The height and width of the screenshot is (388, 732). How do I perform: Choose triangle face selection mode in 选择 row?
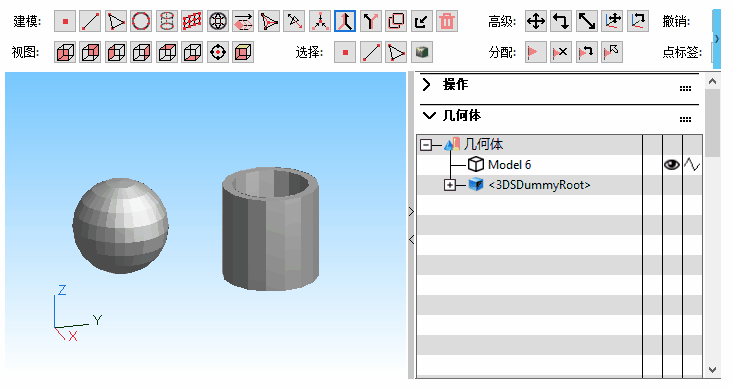pos(396,52)
